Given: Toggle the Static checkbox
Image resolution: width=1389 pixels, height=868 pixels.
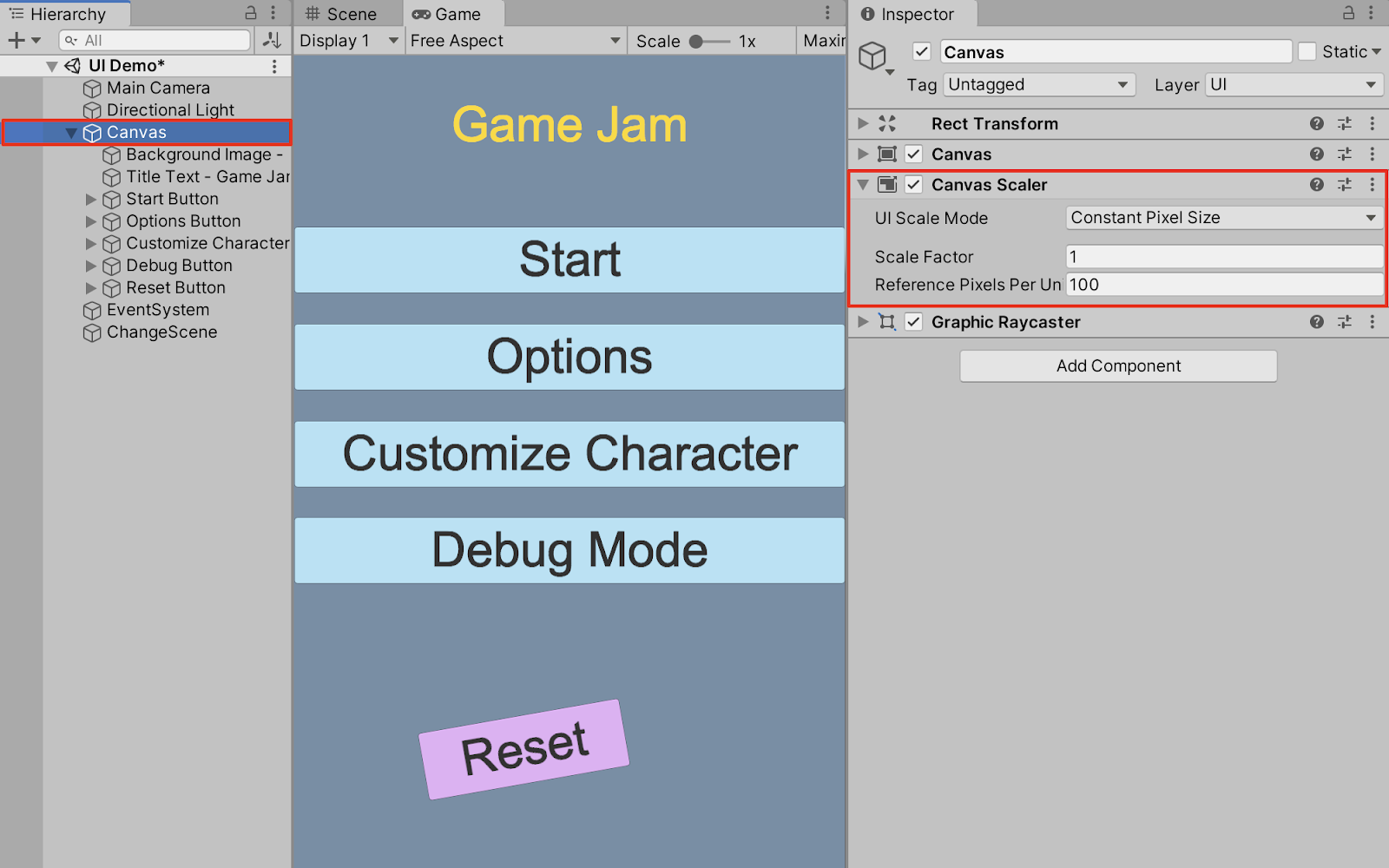Looking at the screenshot, I should 1307,52.
